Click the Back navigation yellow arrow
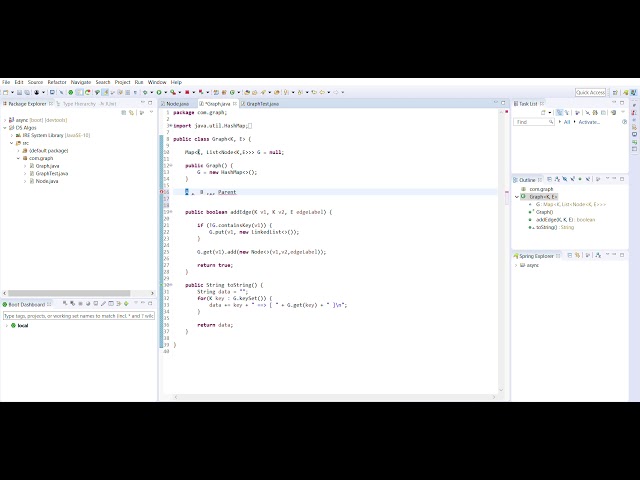 pos(322,93)
